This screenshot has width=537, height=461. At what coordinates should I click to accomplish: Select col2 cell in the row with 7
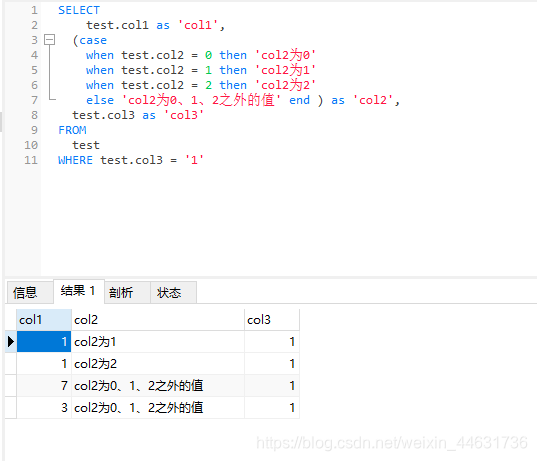click(x=158, y=385)
